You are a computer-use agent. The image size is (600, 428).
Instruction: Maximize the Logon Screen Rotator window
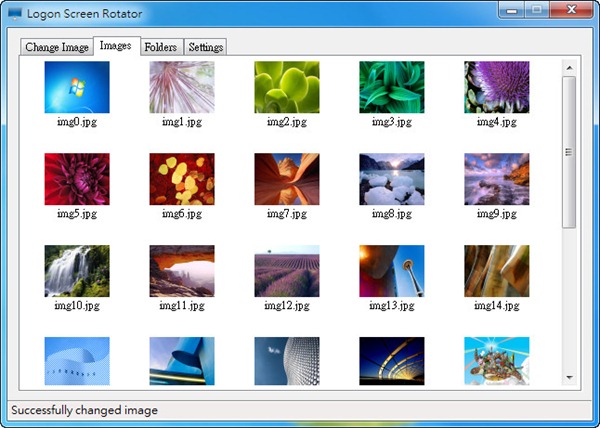(x=536, y=10)
